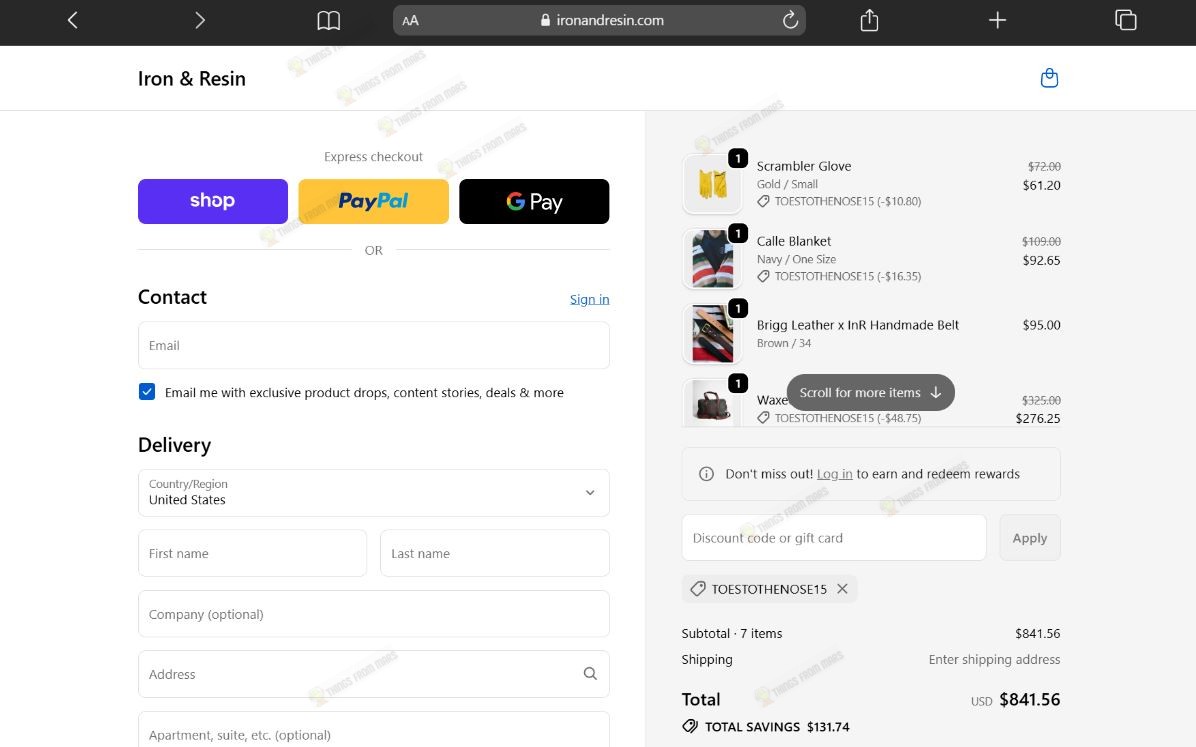Click the address search magnifier icon
This screenshot has height=747, width=1196.
pos(590,673)
